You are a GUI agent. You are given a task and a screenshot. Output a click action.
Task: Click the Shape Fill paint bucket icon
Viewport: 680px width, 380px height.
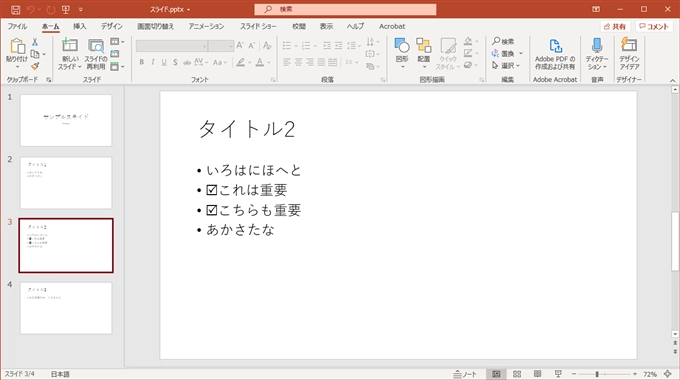468,41
